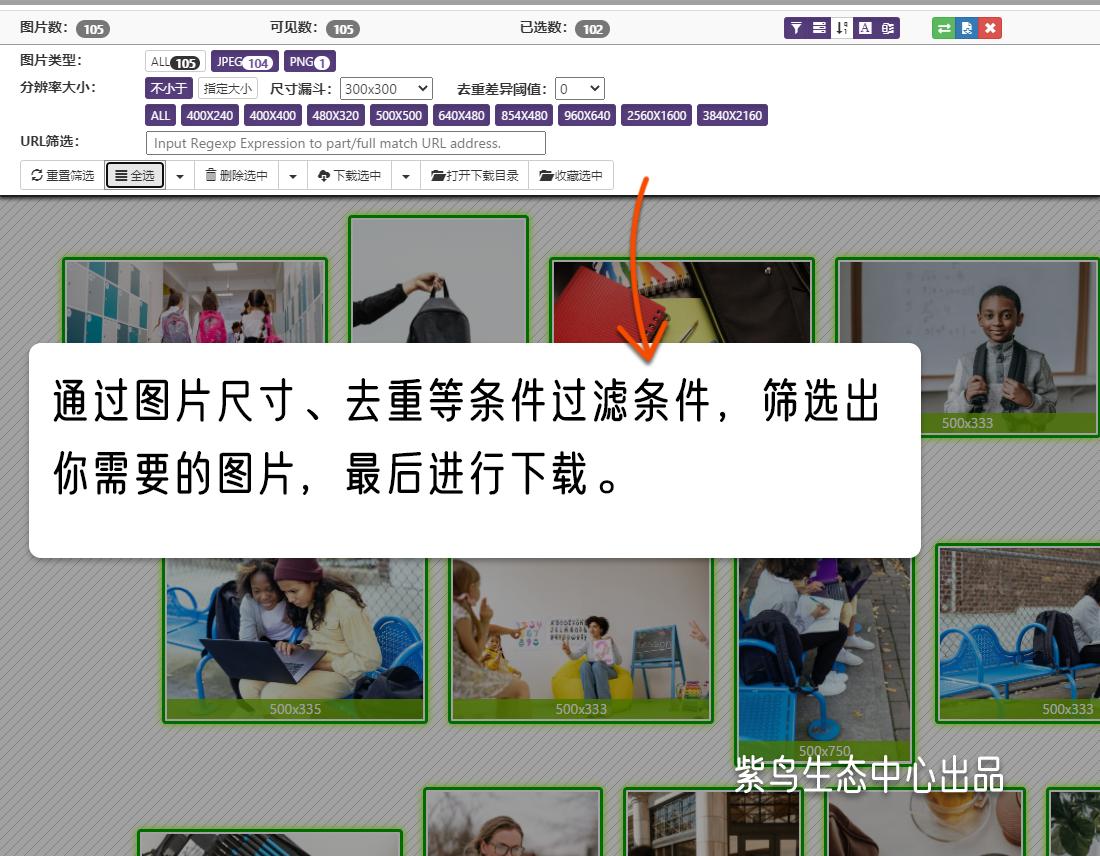Expand the dropdown arrow next to 全选
The width and height of the screenshot is (1100, 856).
[x=178, y=175]
